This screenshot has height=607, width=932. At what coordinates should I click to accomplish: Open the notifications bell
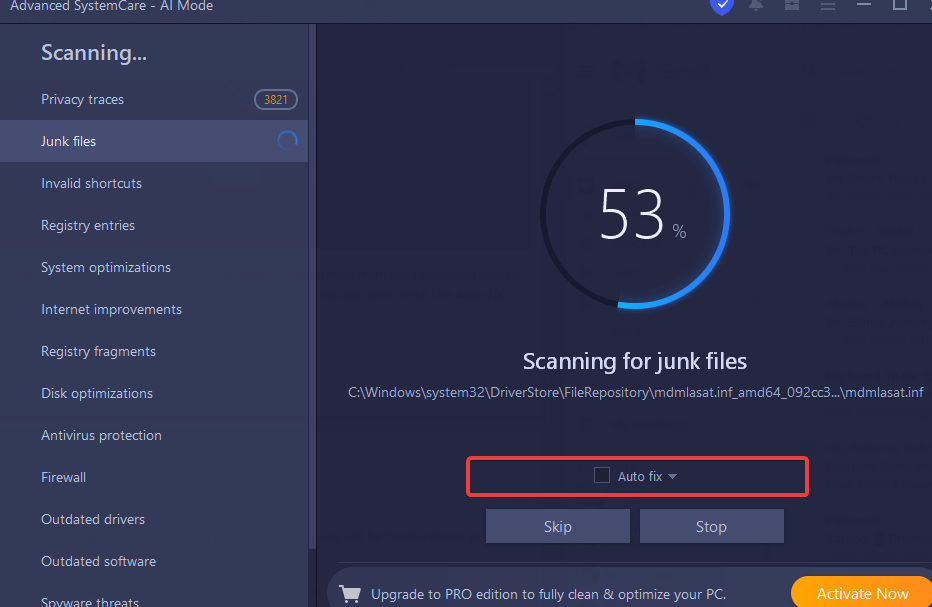pyautogui.click(x=756, y=5)
